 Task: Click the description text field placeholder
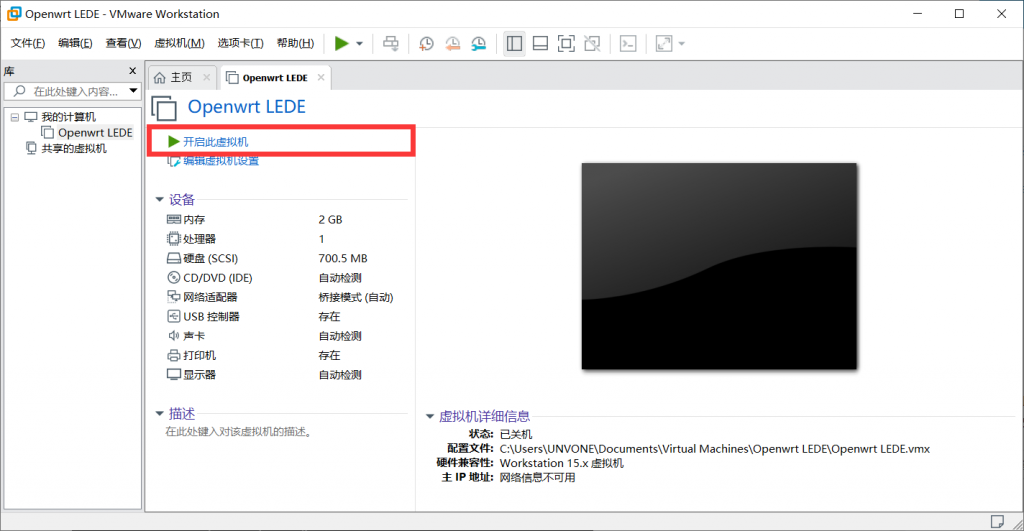pos(238,432)
